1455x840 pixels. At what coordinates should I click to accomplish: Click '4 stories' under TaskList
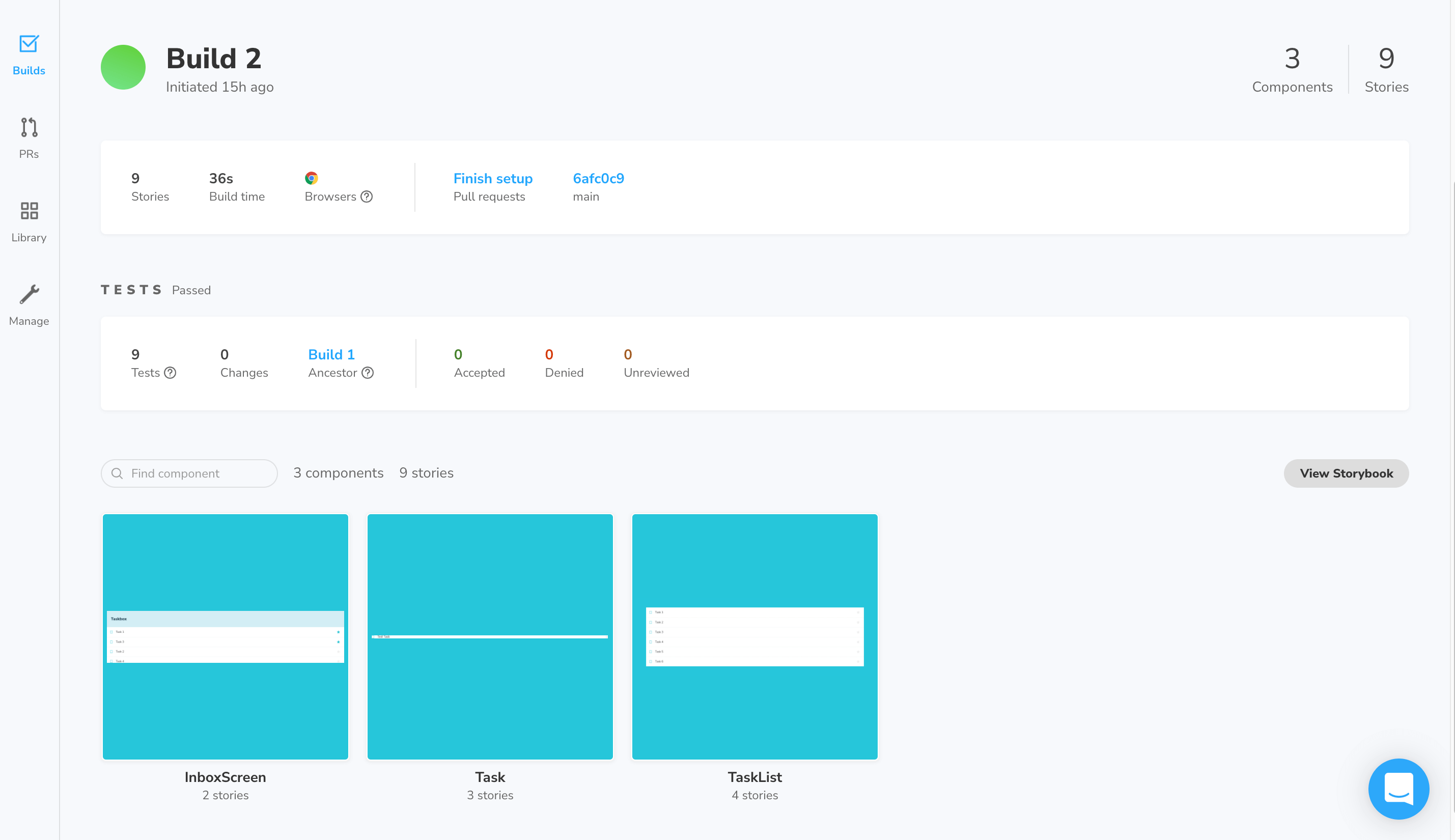click(754, 795)
